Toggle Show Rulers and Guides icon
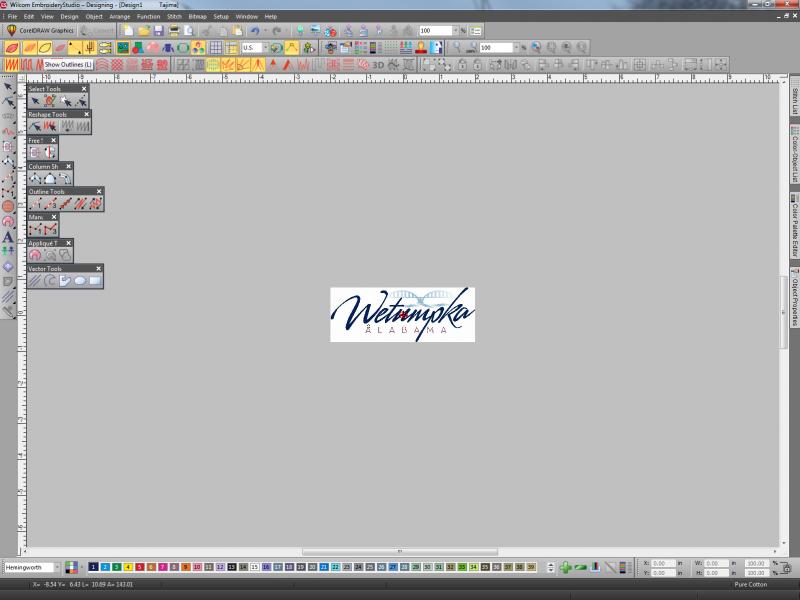This screenshot has height=600, width=800. [231, 48]
